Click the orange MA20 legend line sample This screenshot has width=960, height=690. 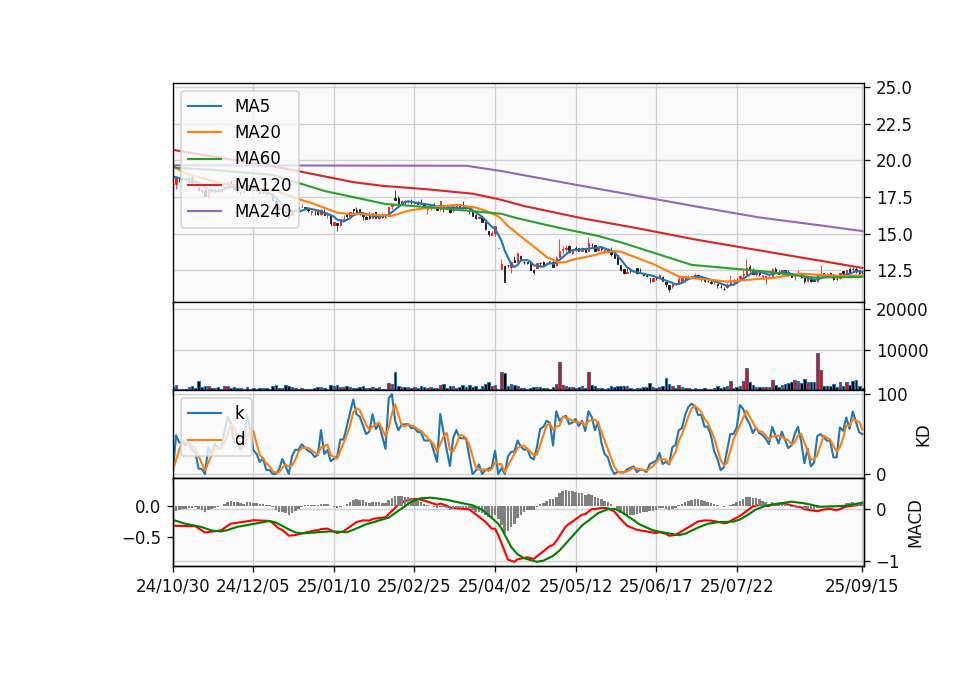coord(204,132)
